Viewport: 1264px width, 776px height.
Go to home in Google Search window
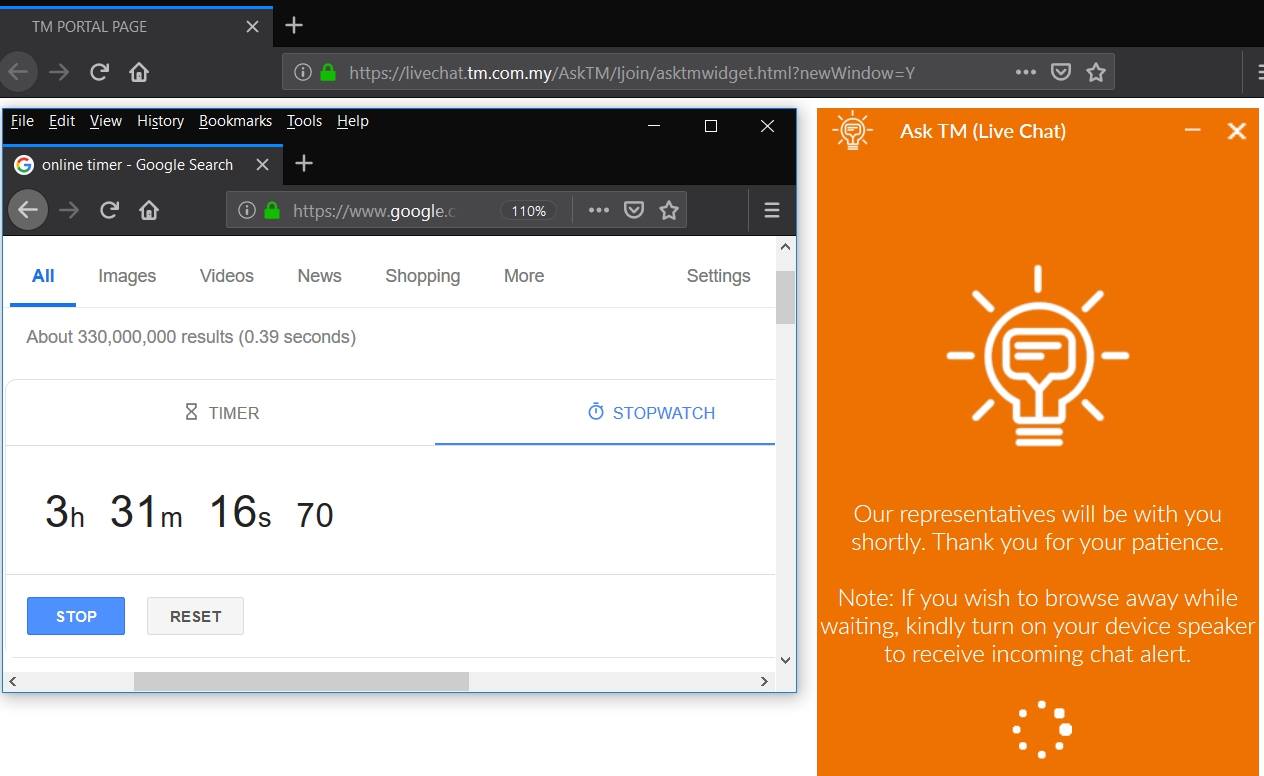[x=149, y=210]
